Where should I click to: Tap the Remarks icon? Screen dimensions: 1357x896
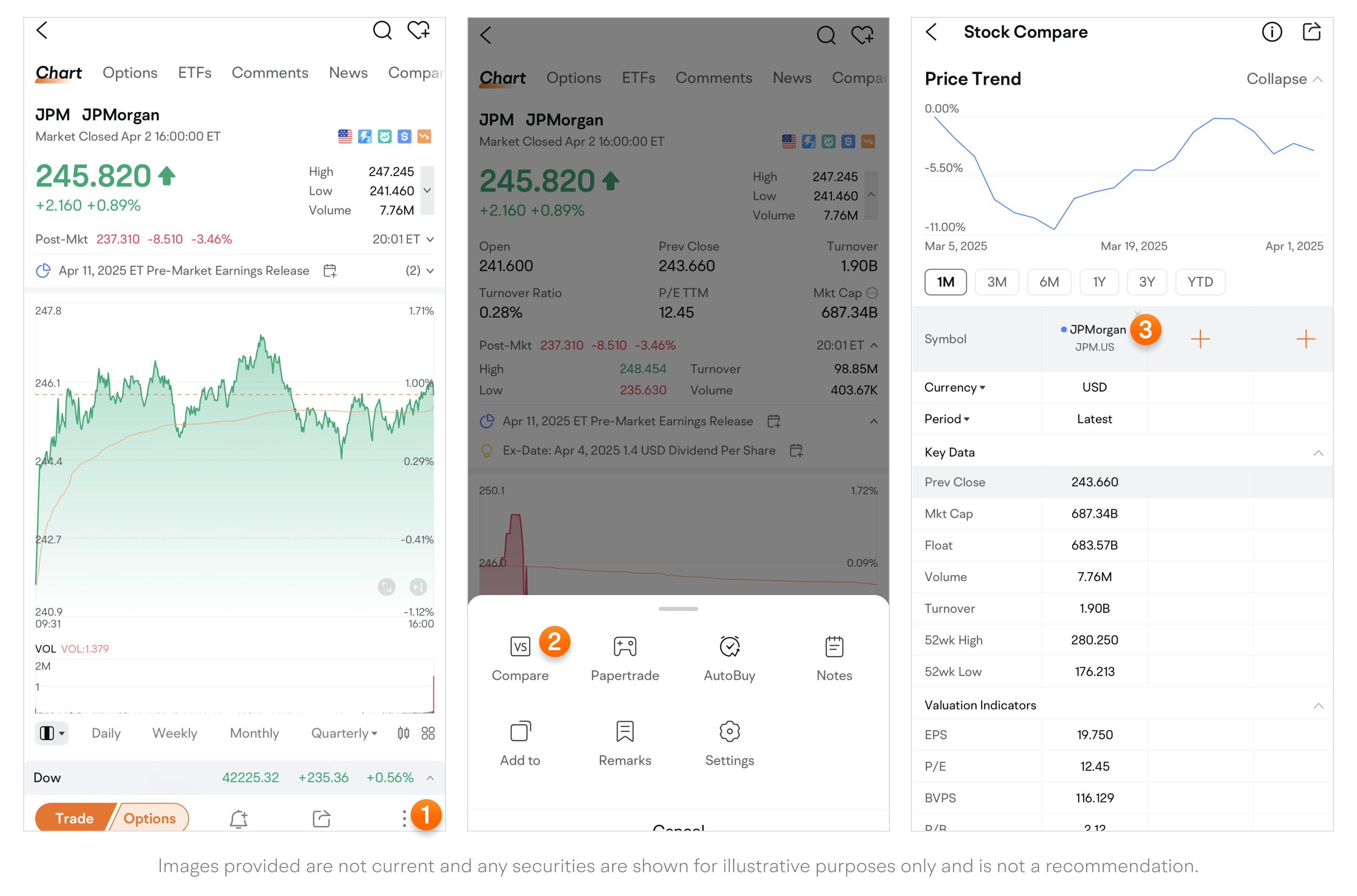[624, 732]
